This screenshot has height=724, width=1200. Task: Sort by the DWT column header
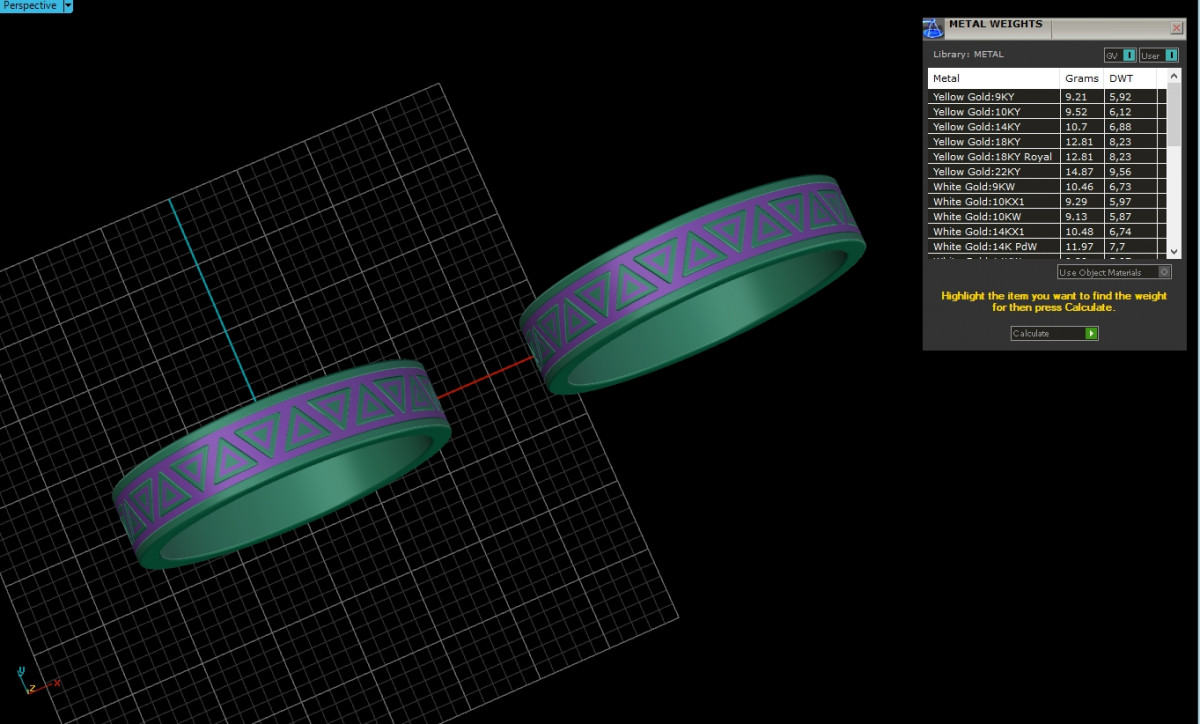pyautogui.click(x=1131, y=78)
